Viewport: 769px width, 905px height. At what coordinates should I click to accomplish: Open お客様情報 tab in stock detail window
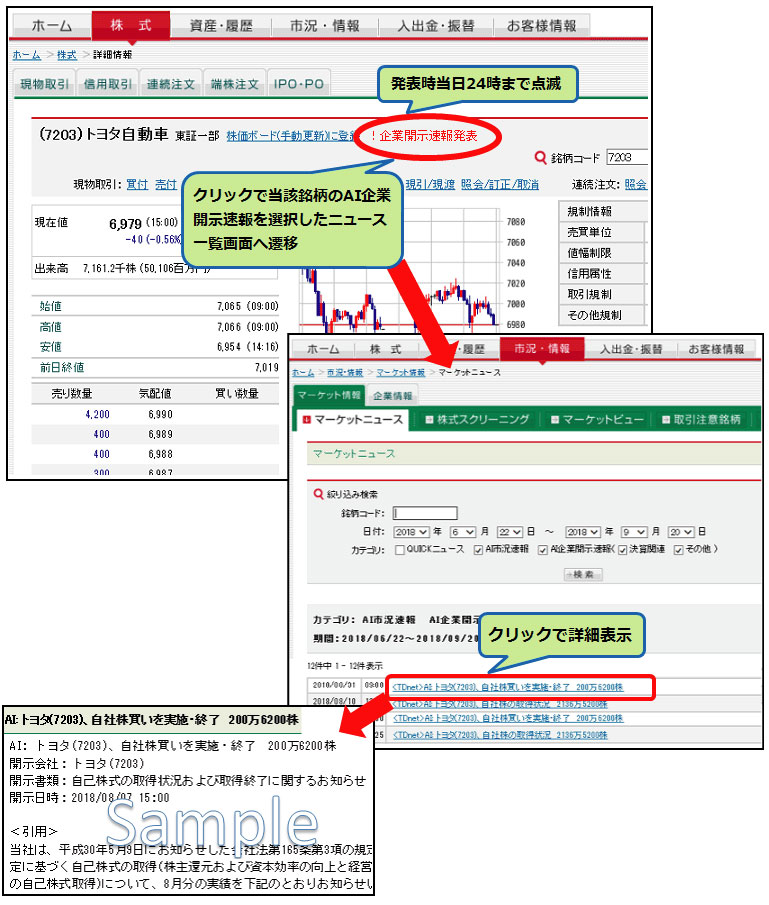tap(542, 25)
